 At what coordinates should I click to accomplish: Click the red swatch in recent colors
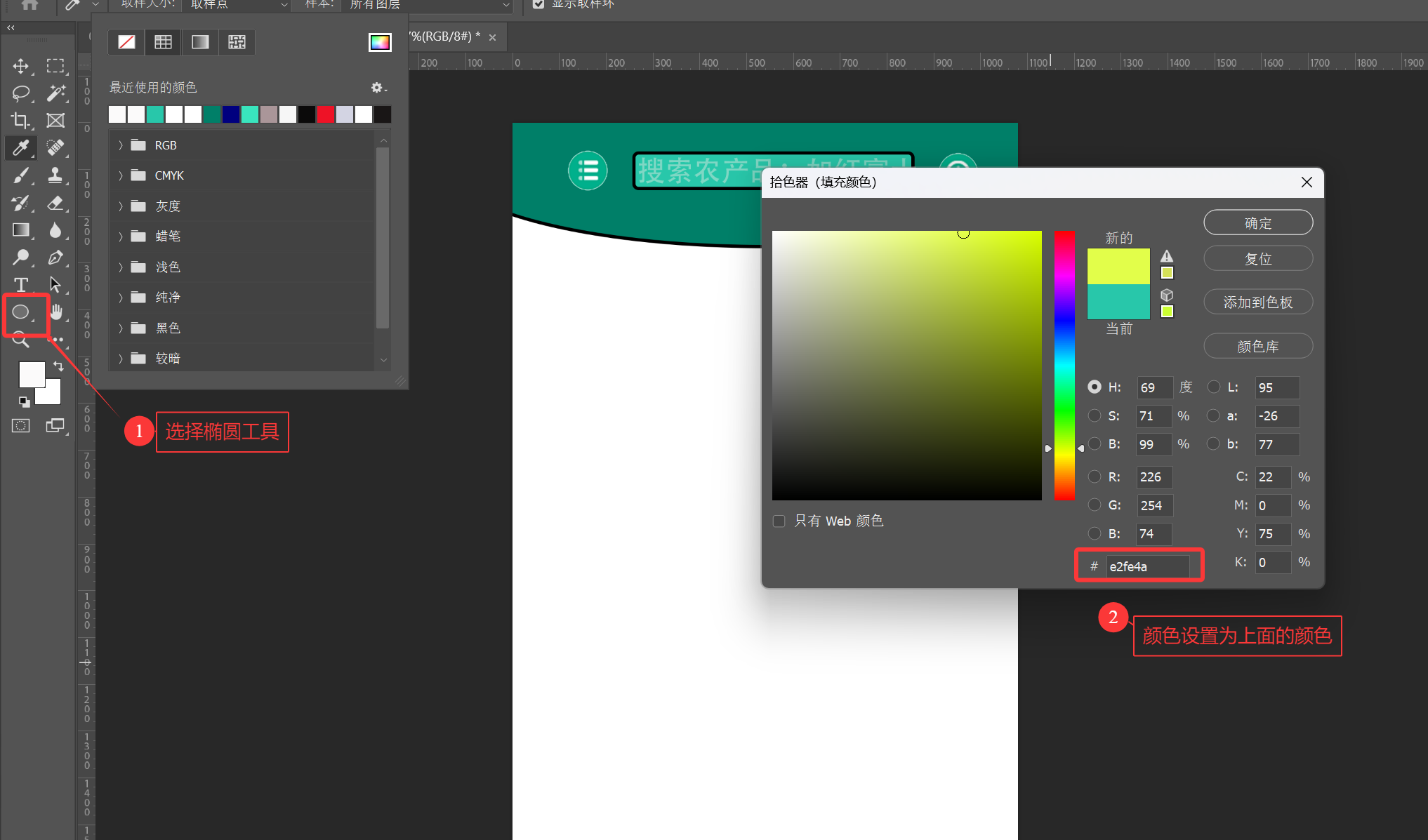pos(325,114)
